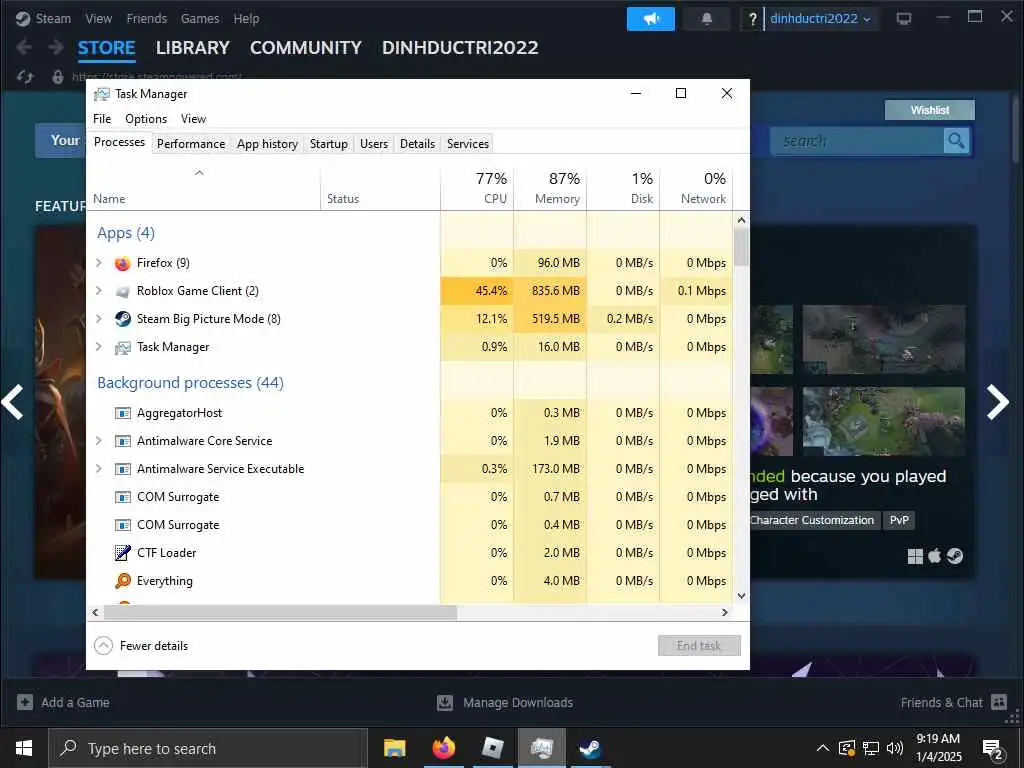
Task: Click Steam announcements megaphone button
Action: tap(650, 19)
